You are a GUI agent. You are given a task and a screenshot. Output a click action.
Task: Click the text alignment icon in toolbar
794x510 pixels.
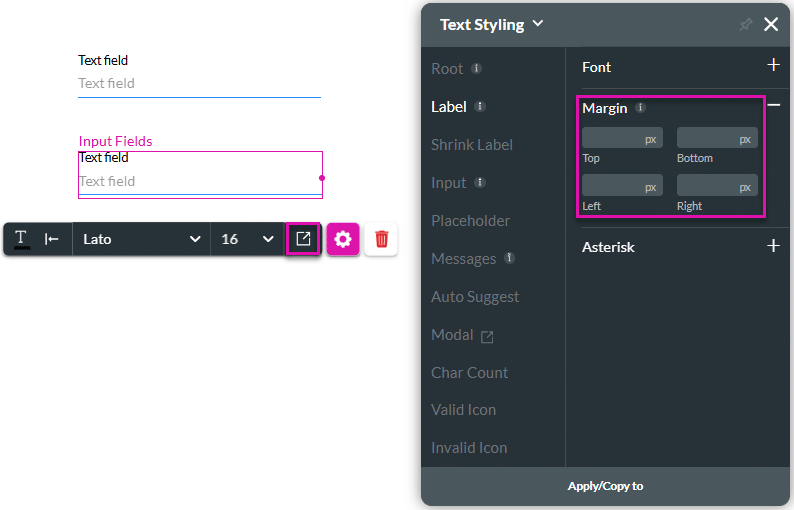pos(52,239)
